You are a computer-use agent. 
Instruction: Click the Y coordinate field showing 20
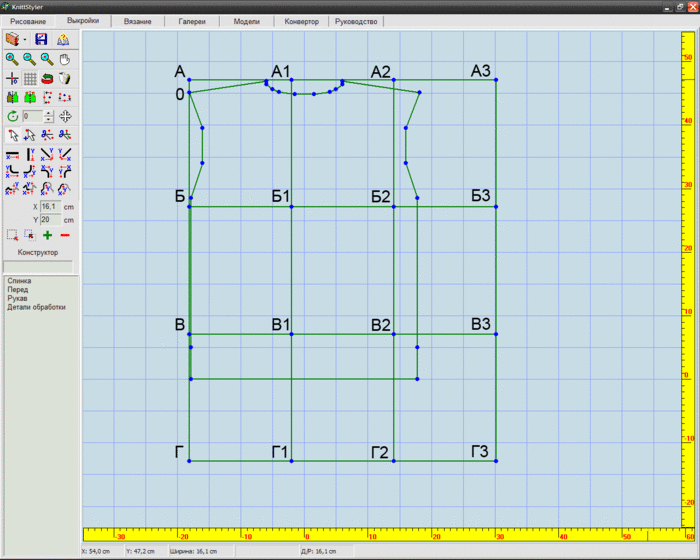click(x=50, y=220)
